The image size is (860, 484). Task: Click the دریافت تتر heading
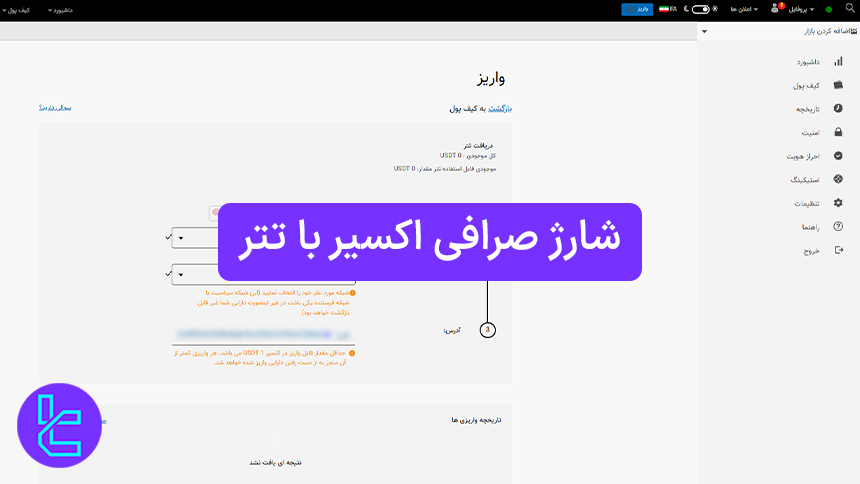pyautogui.click(x=478, y=145)
